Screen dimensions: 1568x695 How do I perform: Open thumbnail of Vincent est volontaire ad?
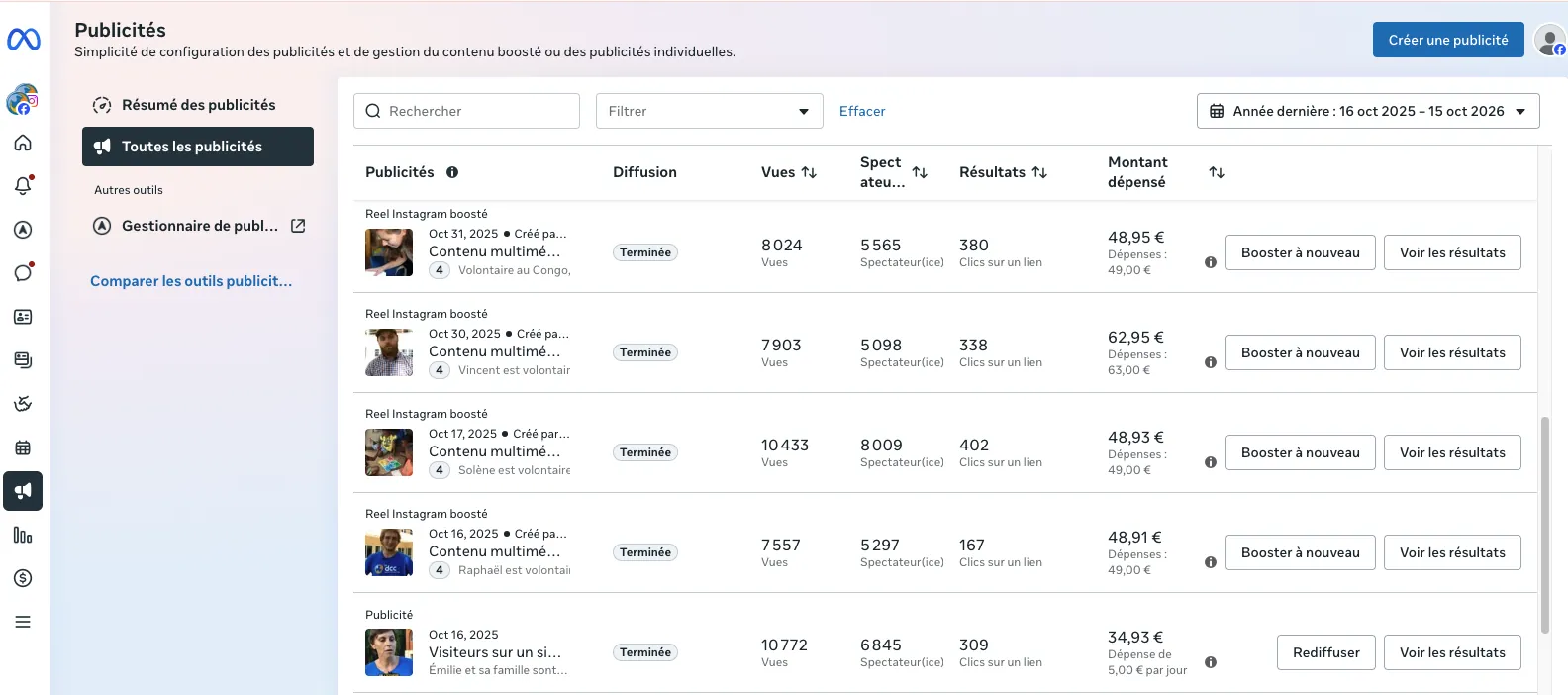click(x=389, y=352)
